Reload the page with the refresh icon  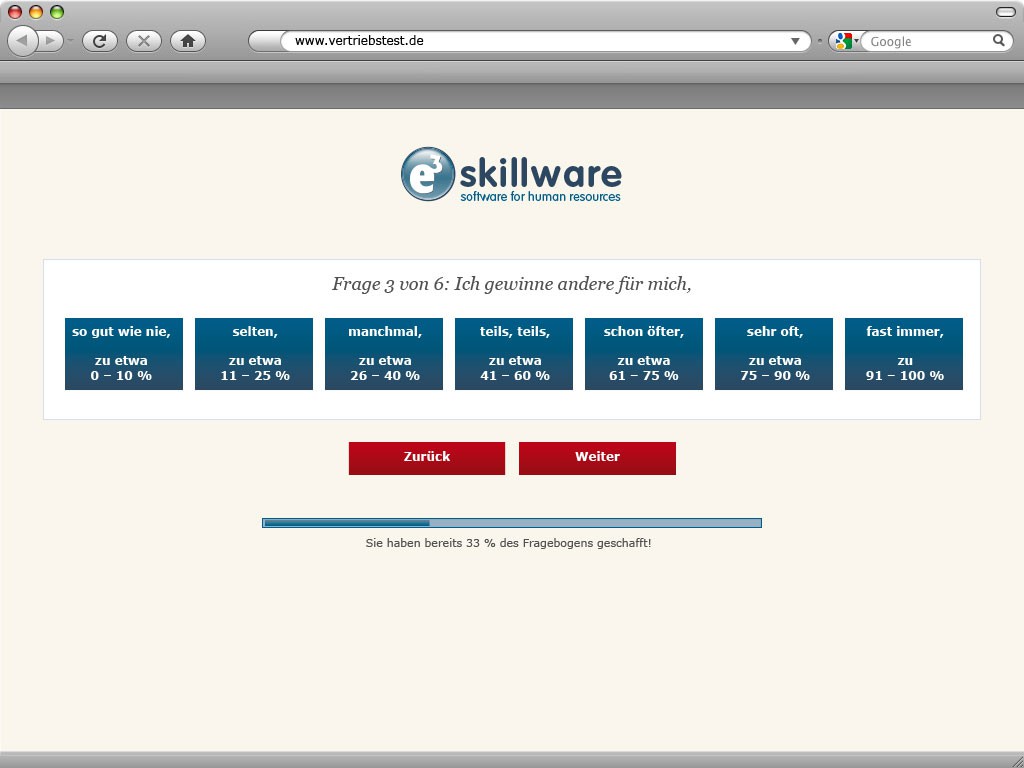[99, 41]
